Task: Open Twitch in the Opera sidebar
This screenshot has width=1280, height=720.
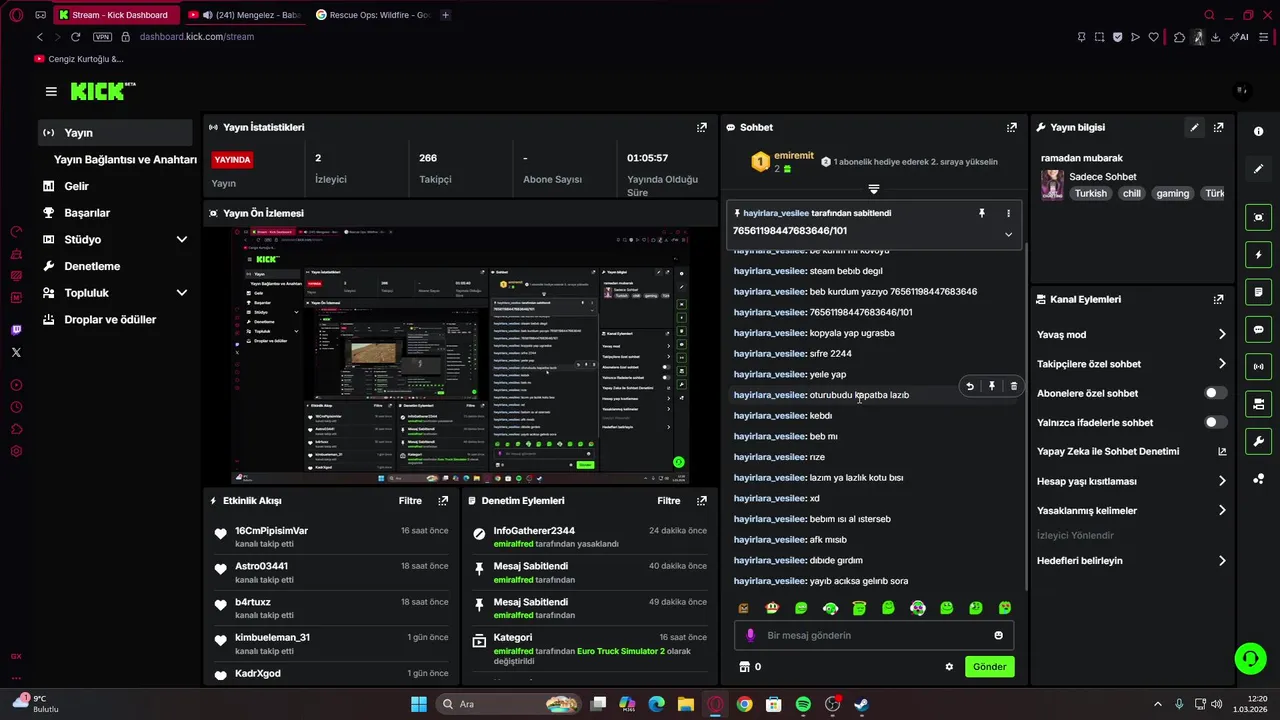Action: tap(16, 330)
